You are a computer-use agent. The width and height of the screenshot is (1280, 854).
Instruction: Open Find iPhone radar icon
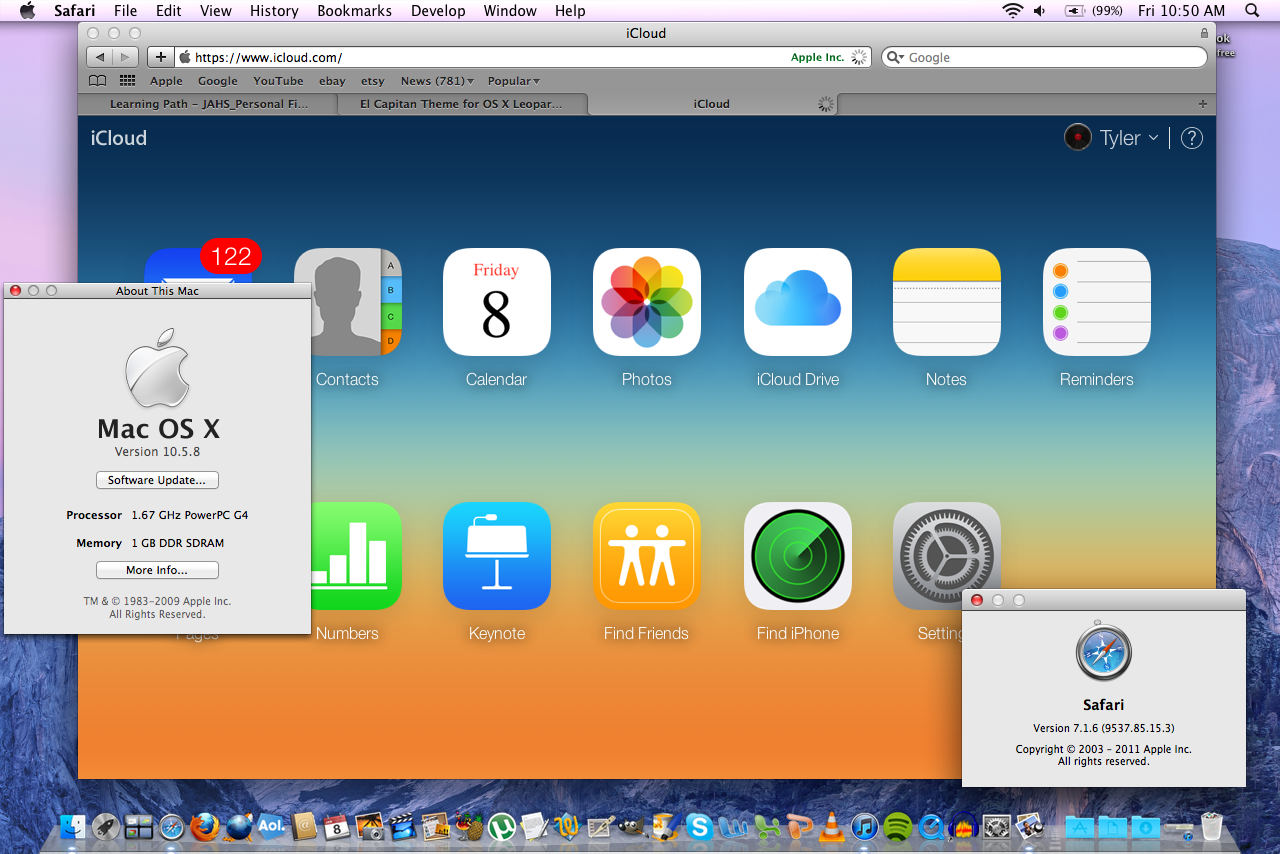[x=798, y=556]
